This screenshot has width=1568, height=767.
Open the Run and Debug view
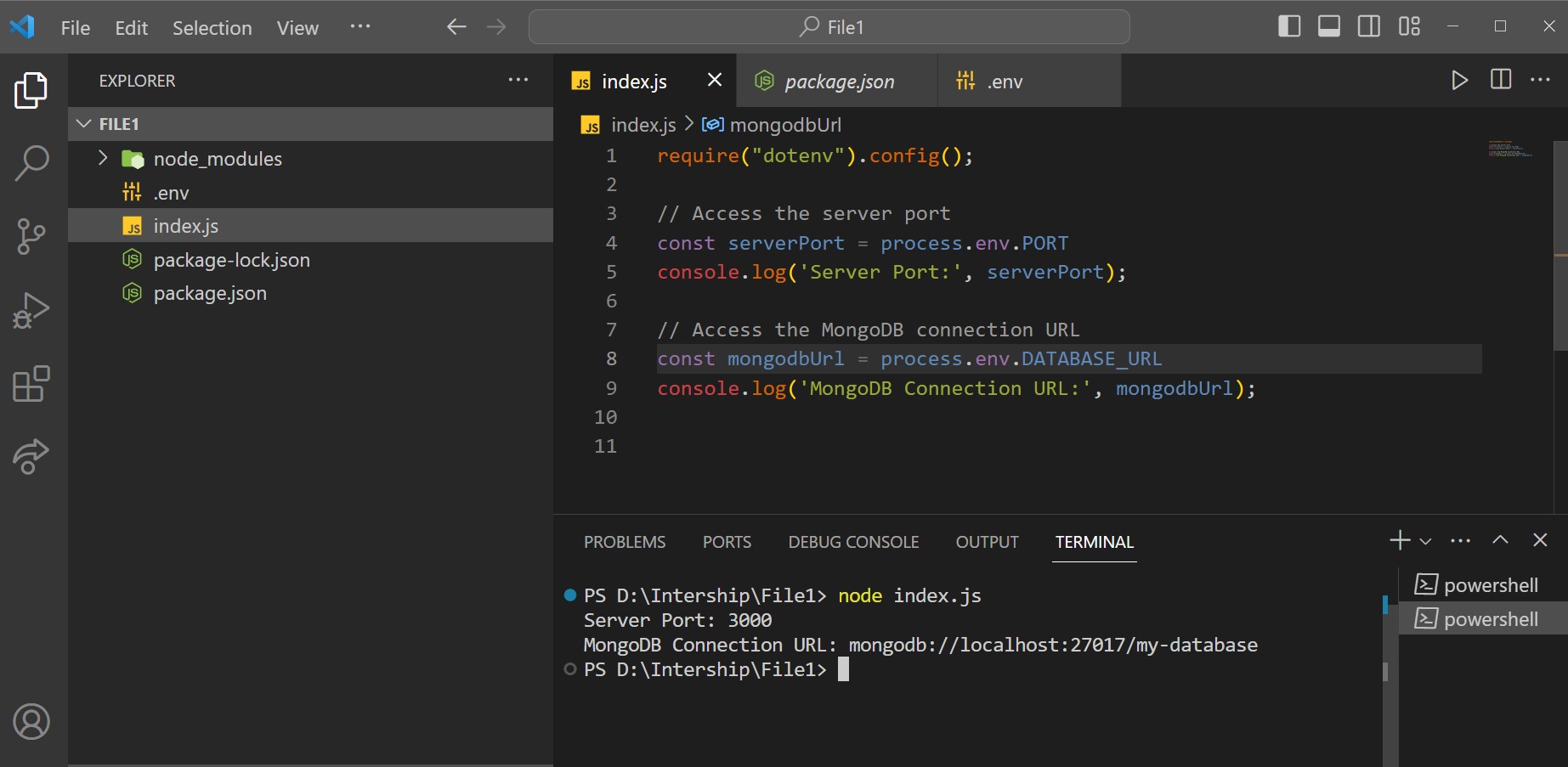click(31, 309)
